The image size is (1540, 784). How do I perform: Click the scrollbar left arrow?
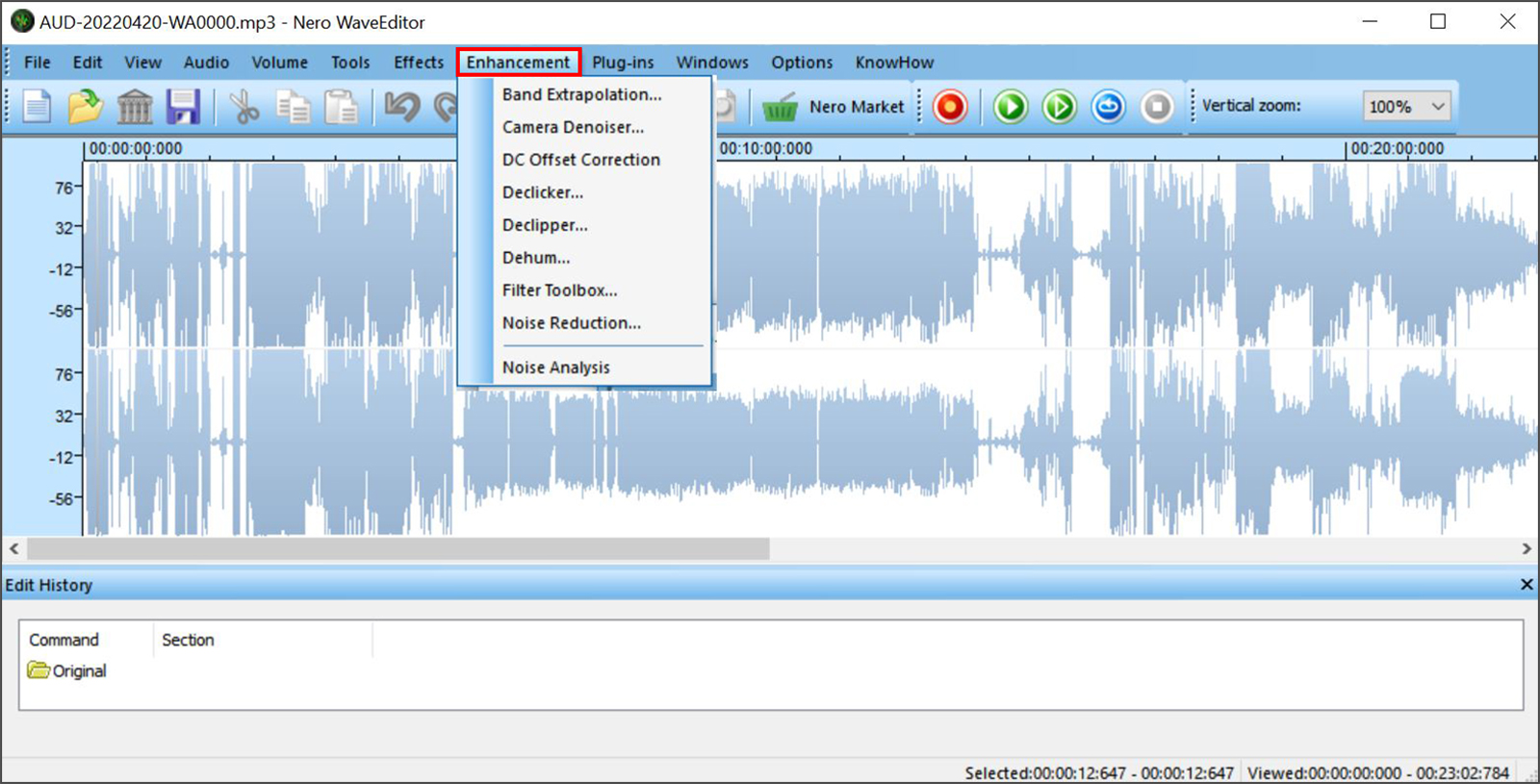tap(13, 549)
